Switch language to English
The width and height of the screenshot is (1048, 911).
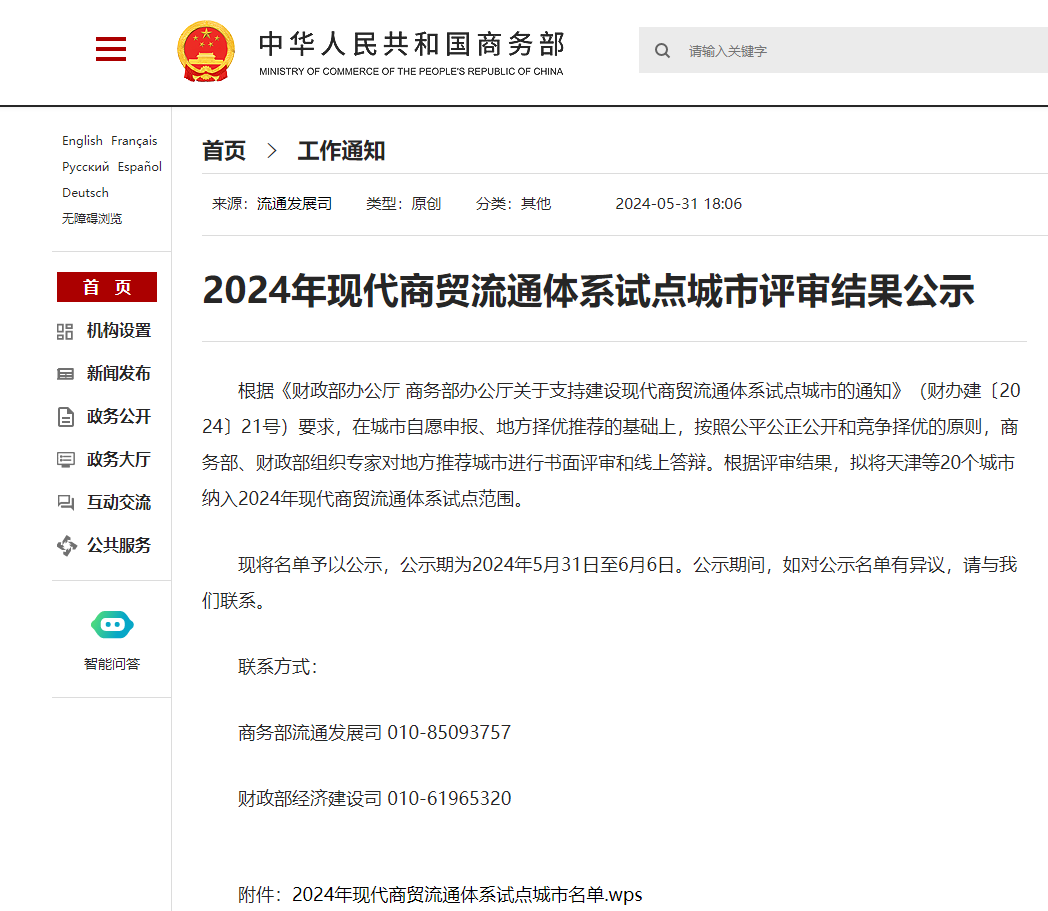point(82,141)
